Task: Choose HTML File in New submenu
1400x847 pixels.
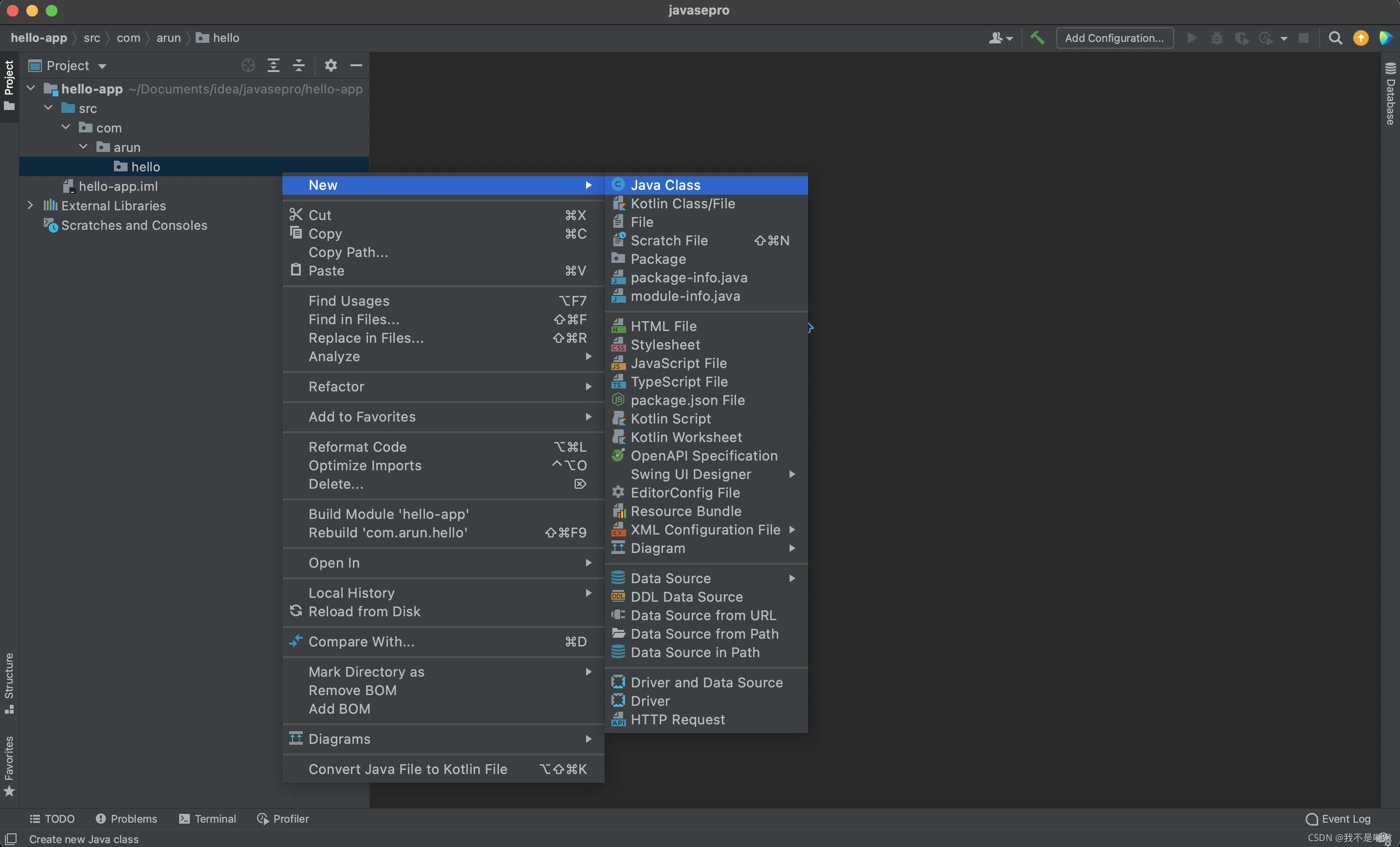Action: coord(706,326)
